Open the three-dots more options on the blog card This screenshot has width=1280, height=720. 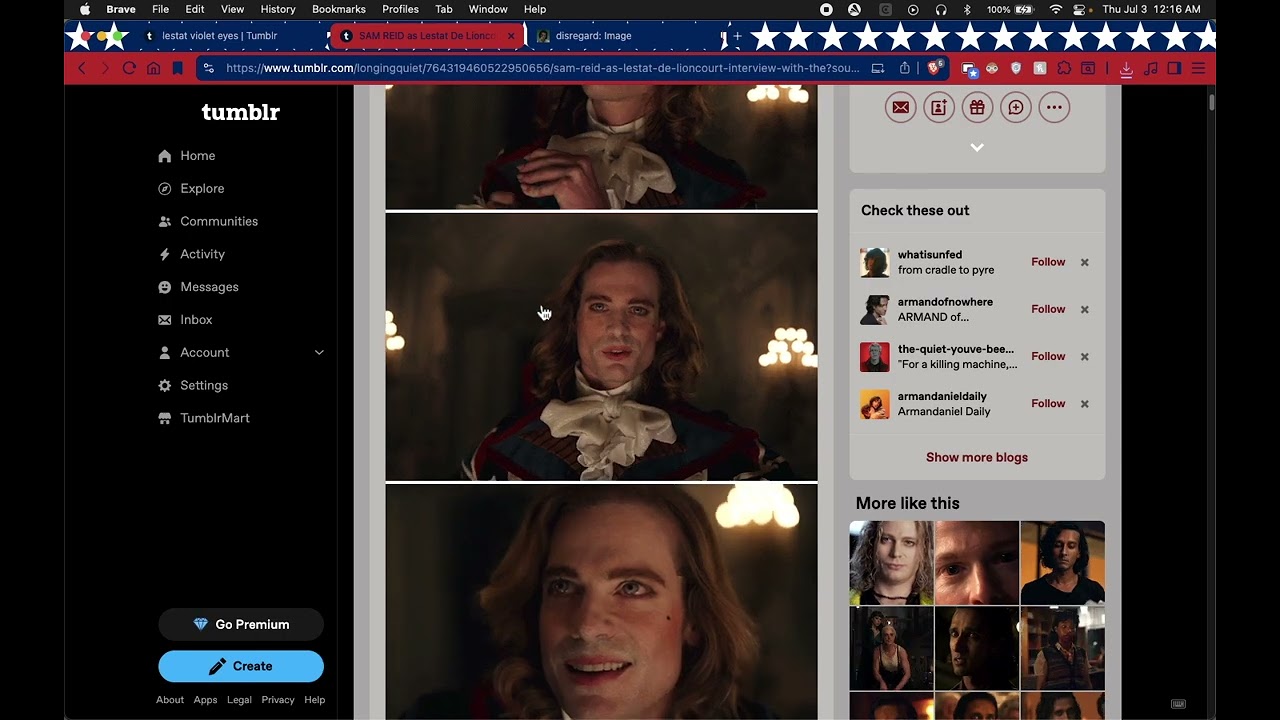click(1054, 108)
